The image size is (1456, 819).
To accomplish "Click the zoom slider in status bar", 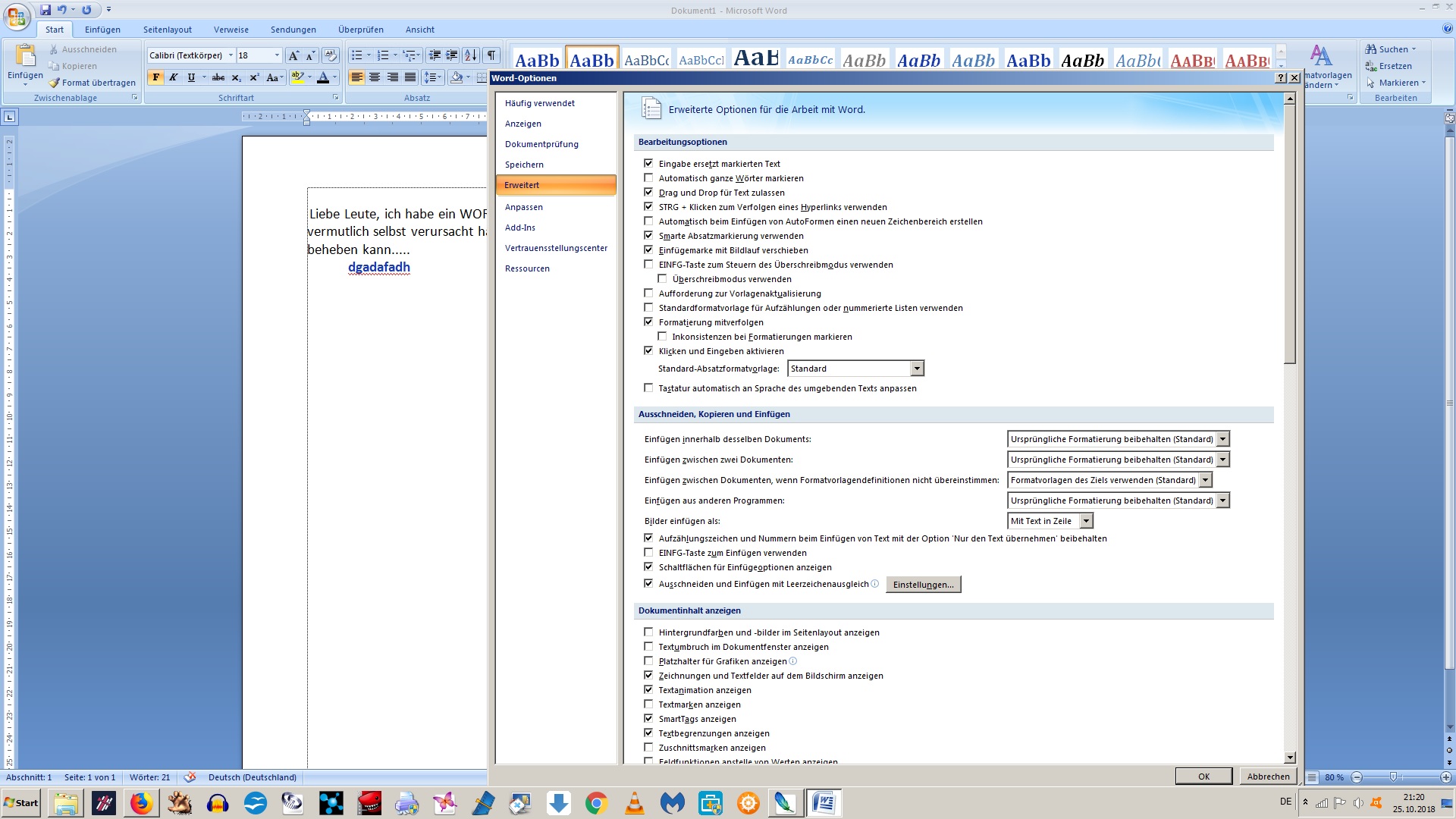I will click(x=1393, y=777).
